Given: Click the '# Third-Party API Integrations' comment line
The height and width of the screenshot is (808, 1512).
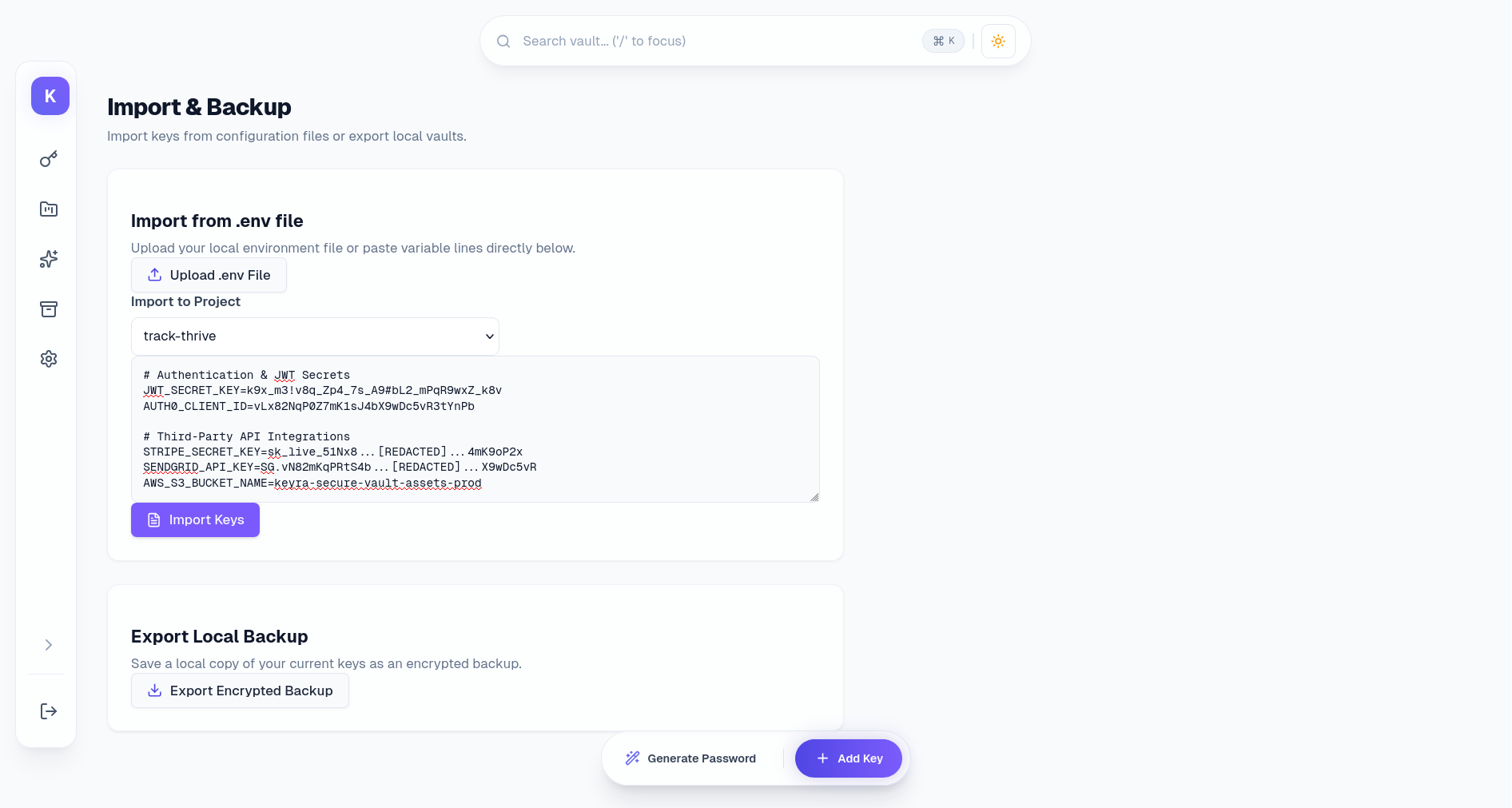Looking at the screenshot, I should 247,436.
